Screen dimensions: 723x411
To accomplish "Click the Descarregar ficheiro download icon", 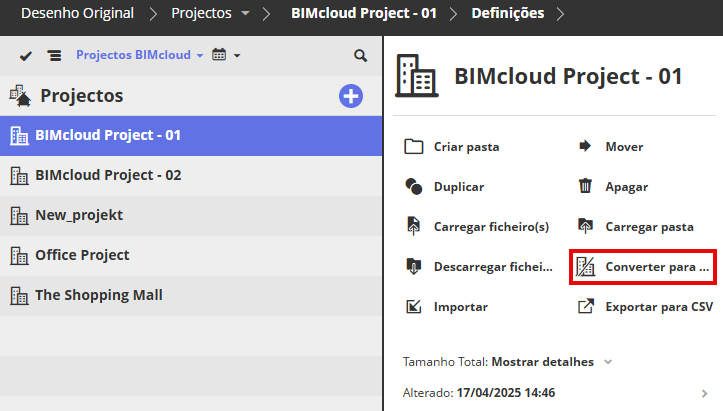I will click(x=414, y=267).
